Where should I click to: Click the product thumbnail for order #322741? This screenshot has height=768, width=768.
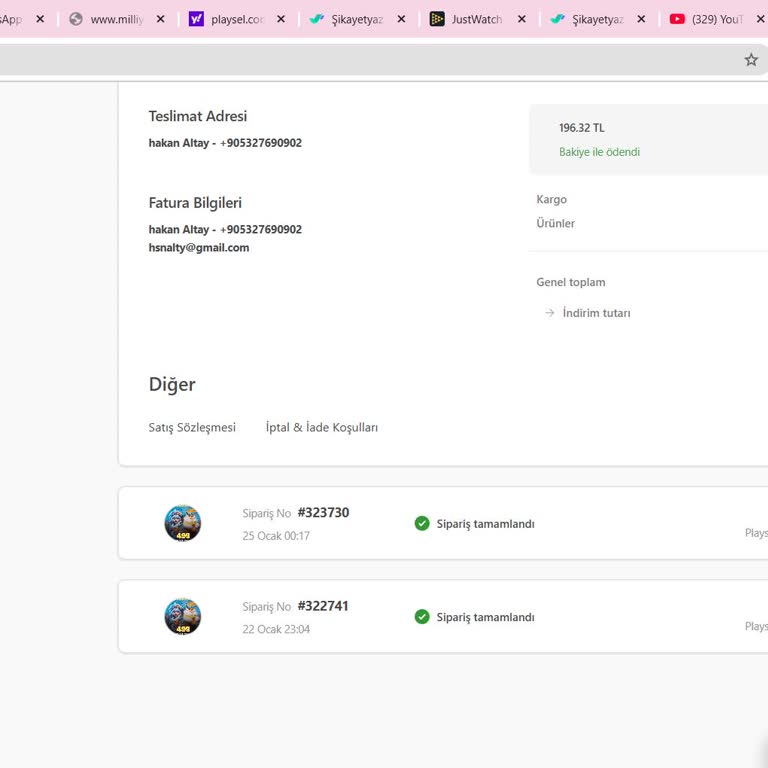coord(182,616)
